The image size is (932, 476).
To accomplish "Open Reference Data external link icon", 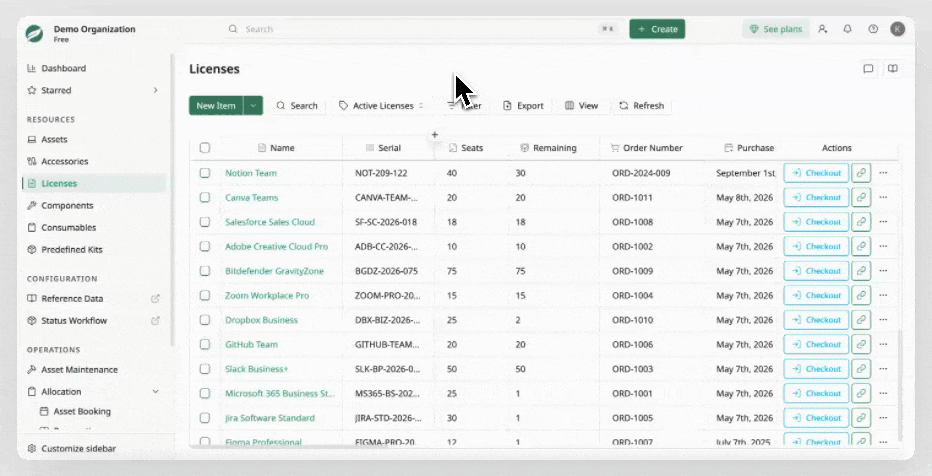I will pos(155,298).
